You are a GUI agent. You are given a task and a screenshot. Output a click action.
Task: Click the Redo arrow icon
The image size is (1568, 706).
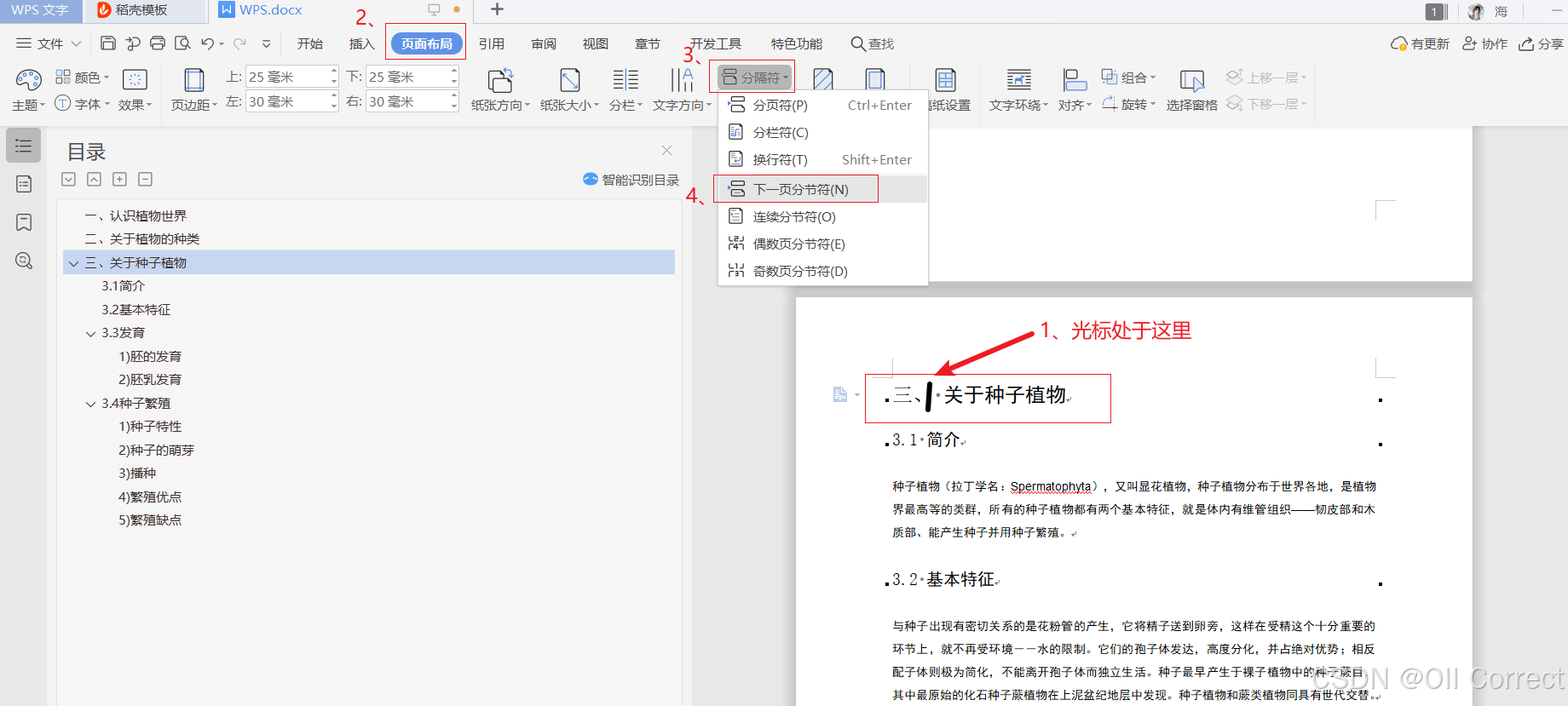point(240,43)
